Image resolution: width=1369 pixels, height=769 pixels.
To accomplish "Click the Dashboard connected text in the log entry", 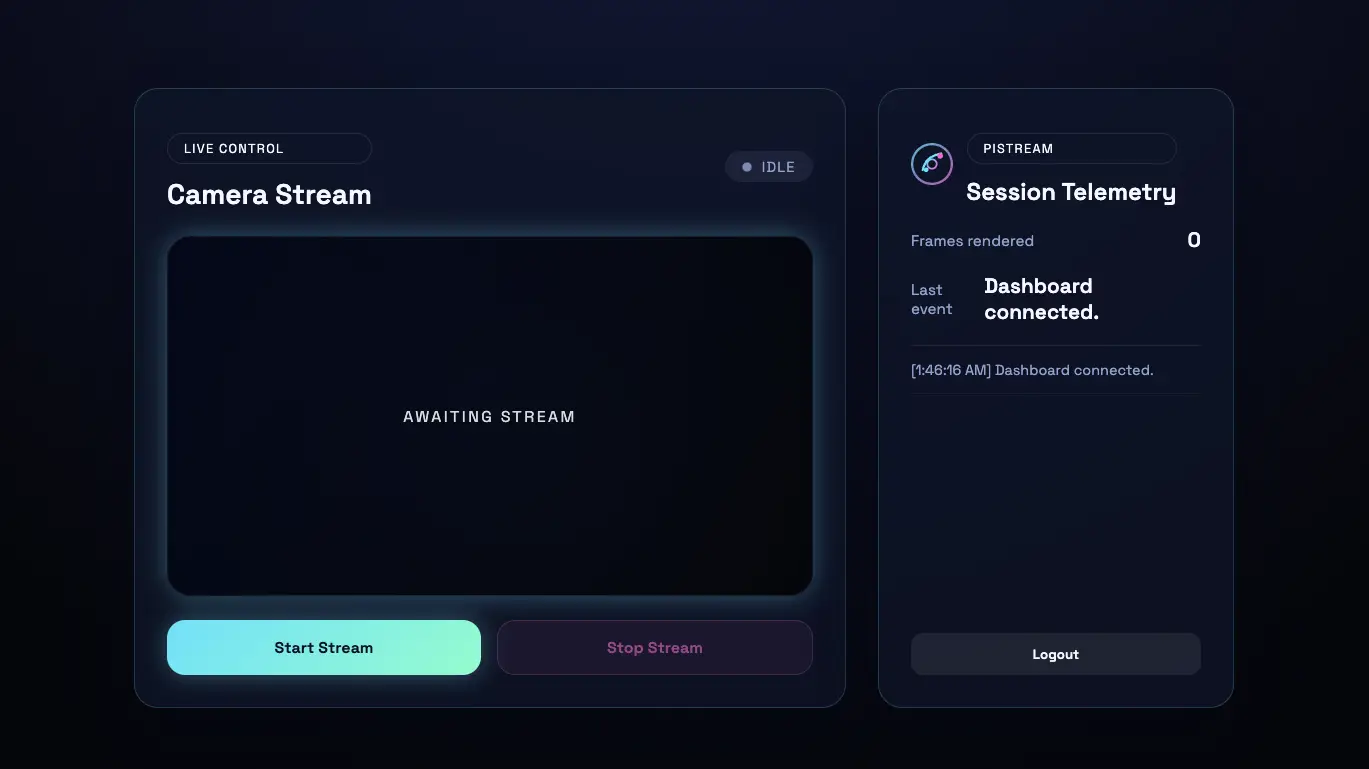I will coord(1074,370).
